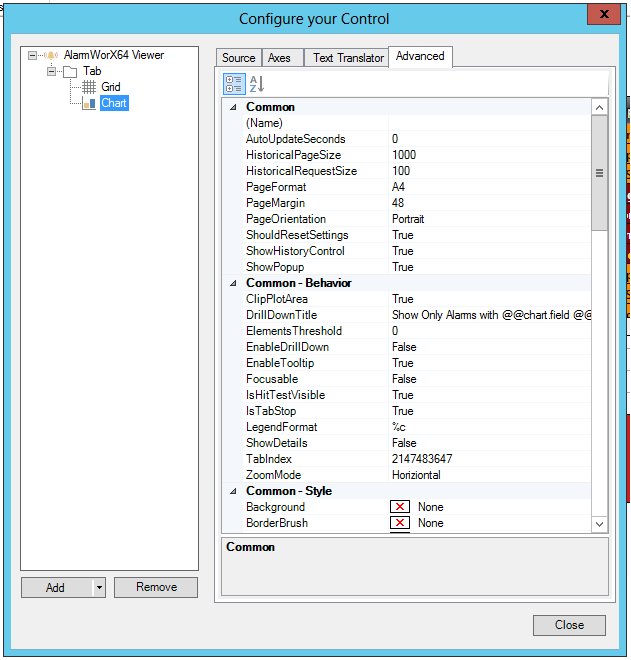Click the Background red X swatch
The image size is (631, 660).
pyautogui.click(x=400, y=507)
